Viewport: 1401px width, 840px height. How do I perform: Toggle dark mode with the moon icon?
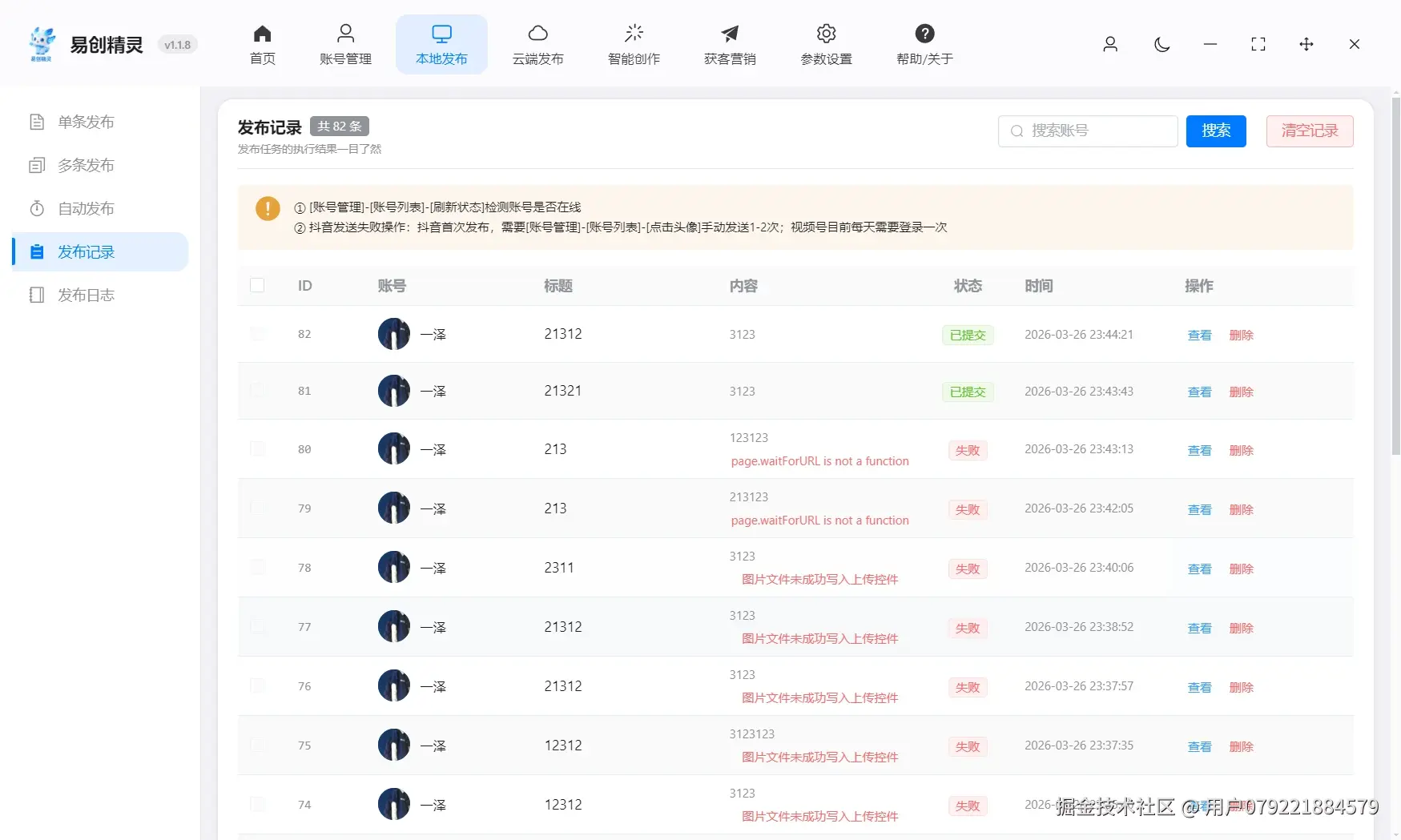pos(1161,45)
